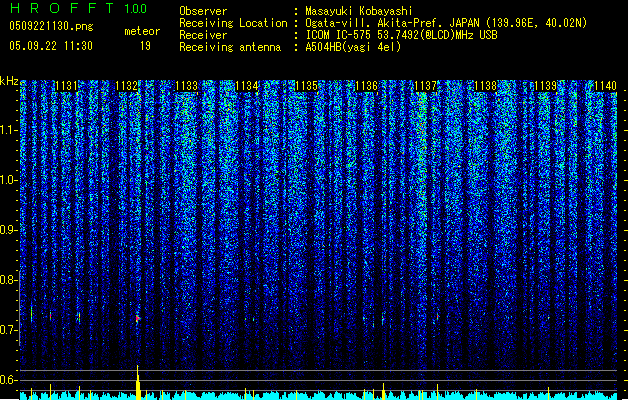Click the 1140 time marker
This screenshot has height=400, width=629.
(605, 86)
